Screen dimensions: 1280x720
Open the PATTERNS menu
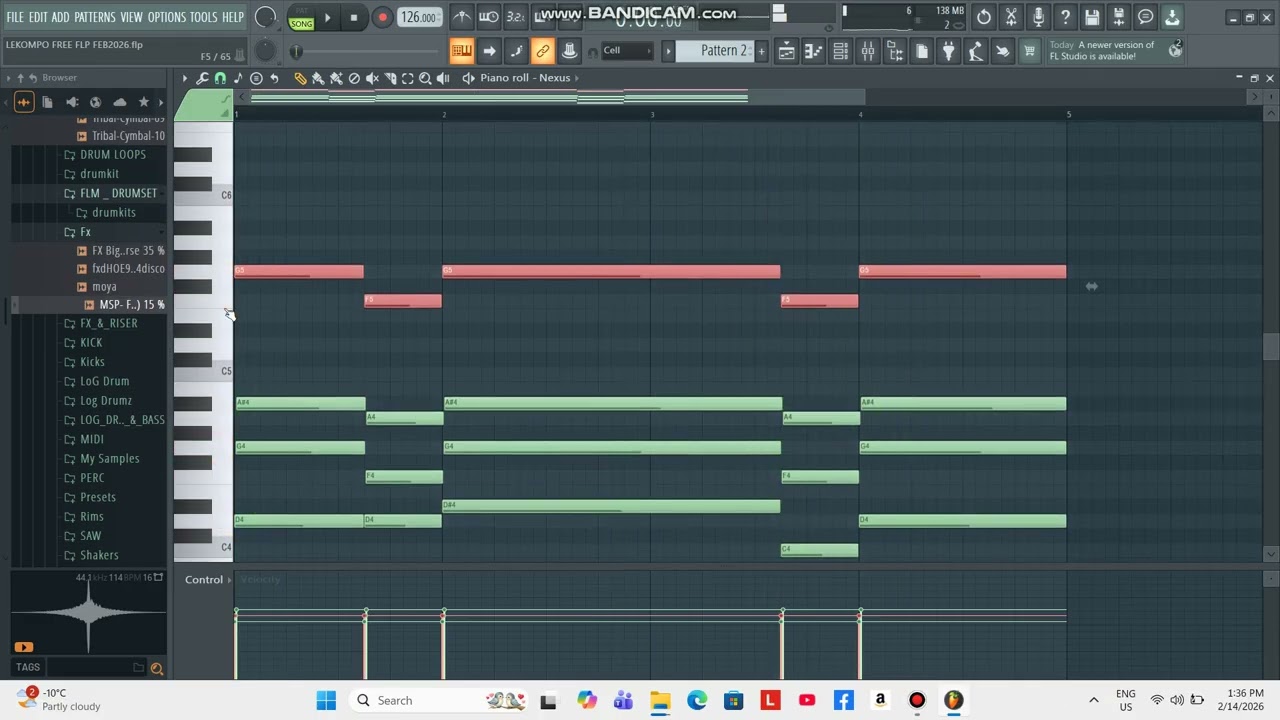[95, 17]
